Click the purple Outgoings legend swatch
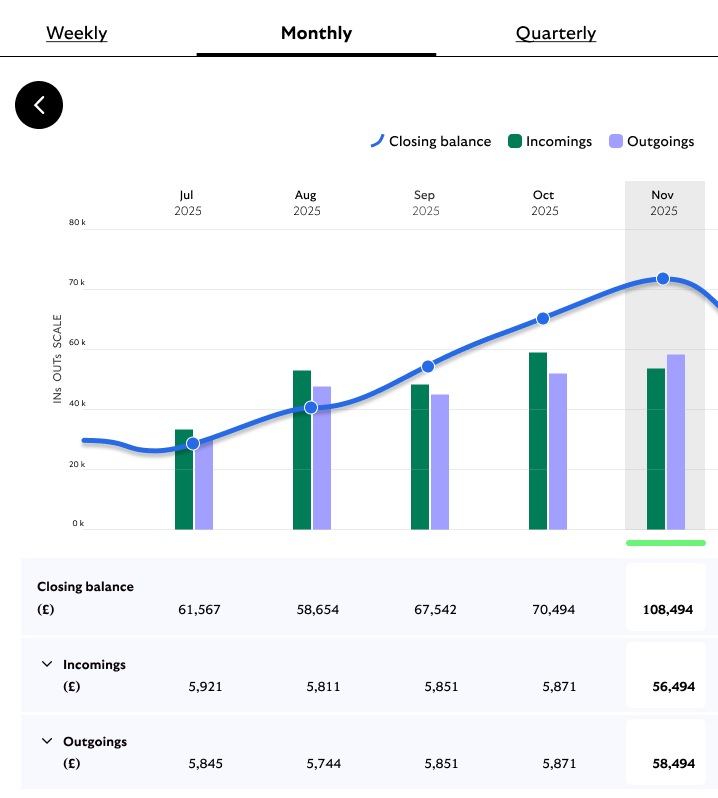The image size is (718, 798). tap(616, 141)
